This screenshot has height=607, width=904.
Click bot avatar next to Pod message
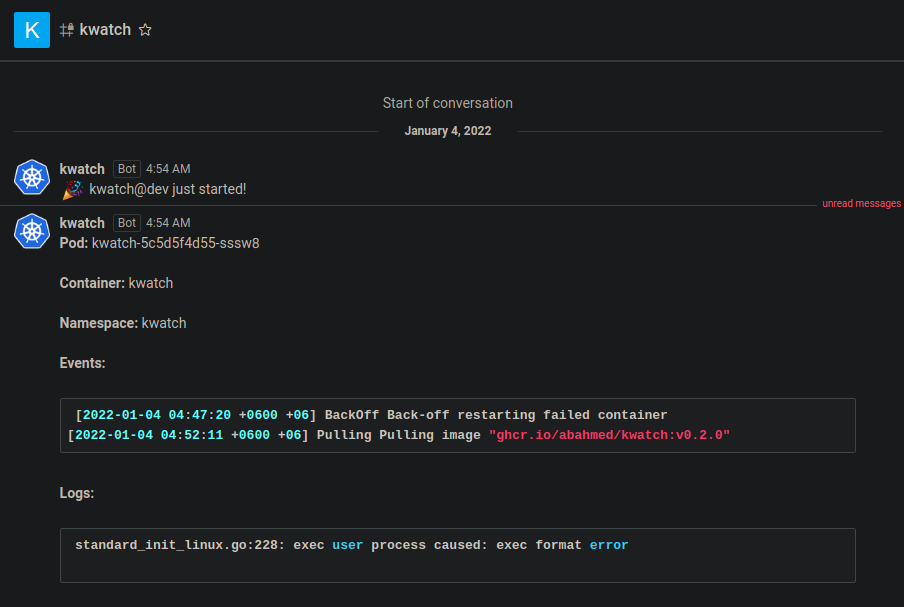pos(32,231)
